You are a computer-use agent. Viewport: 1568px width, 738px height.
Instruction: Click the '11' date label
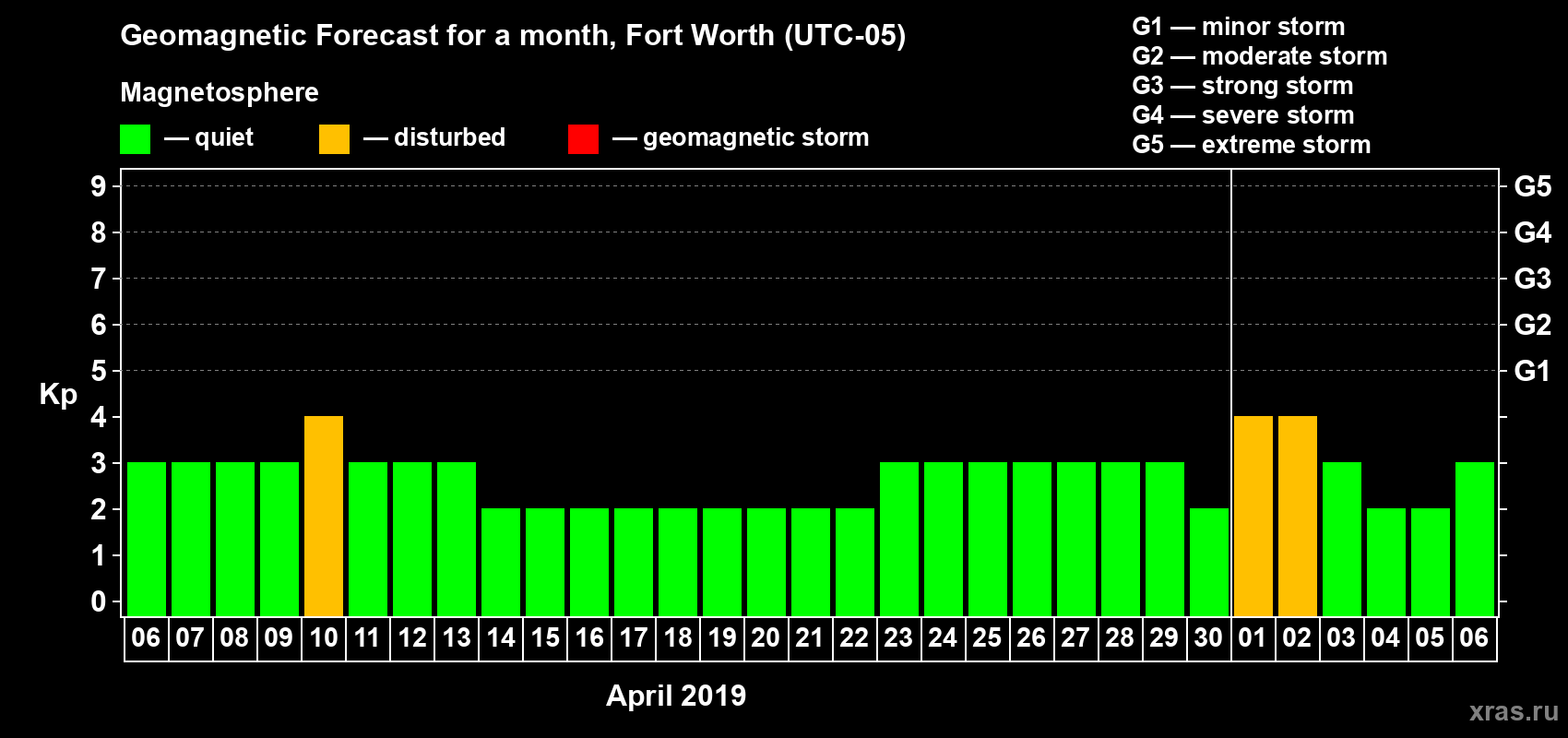click(x=367, y=638)
